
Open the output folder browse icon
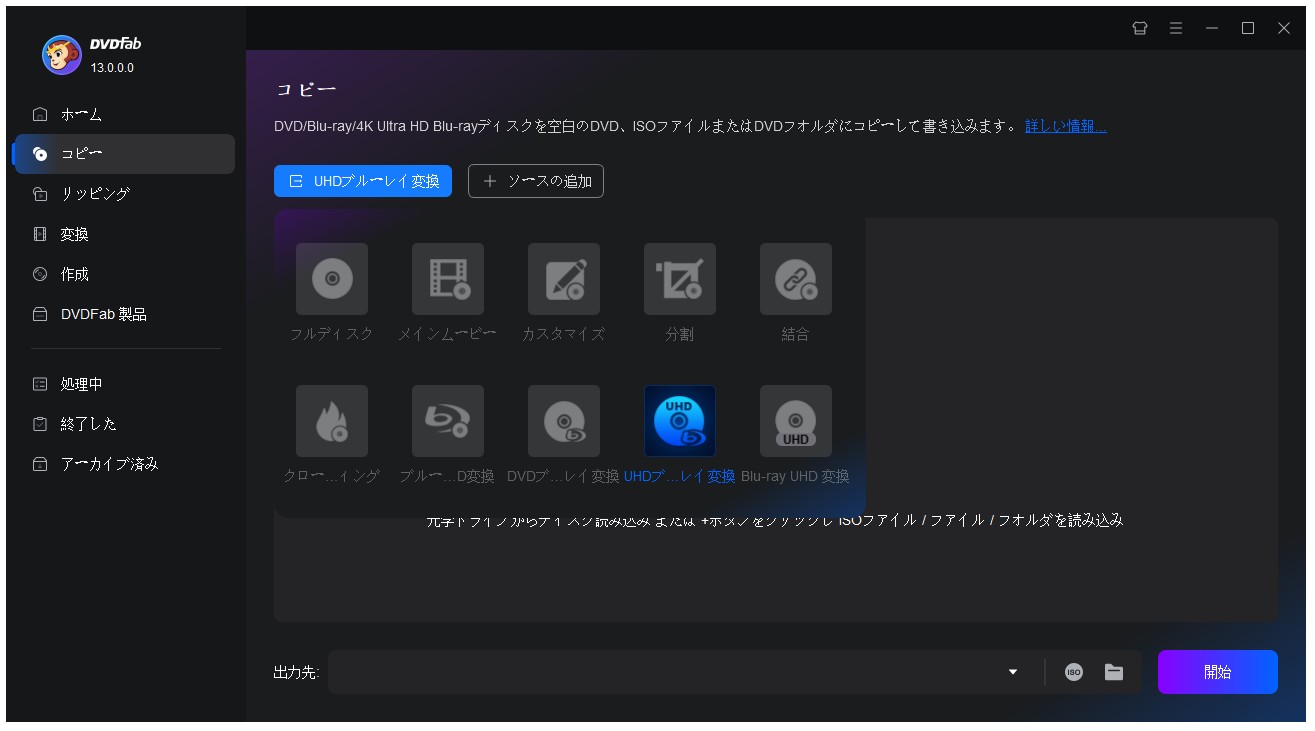click(1114, 672)
